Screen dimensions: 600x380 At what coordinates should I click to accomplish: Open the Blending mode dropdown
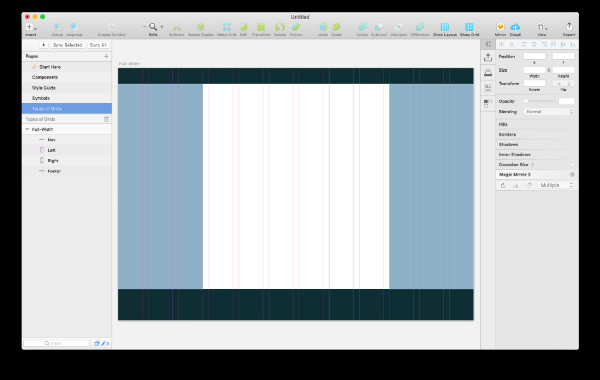549,112
